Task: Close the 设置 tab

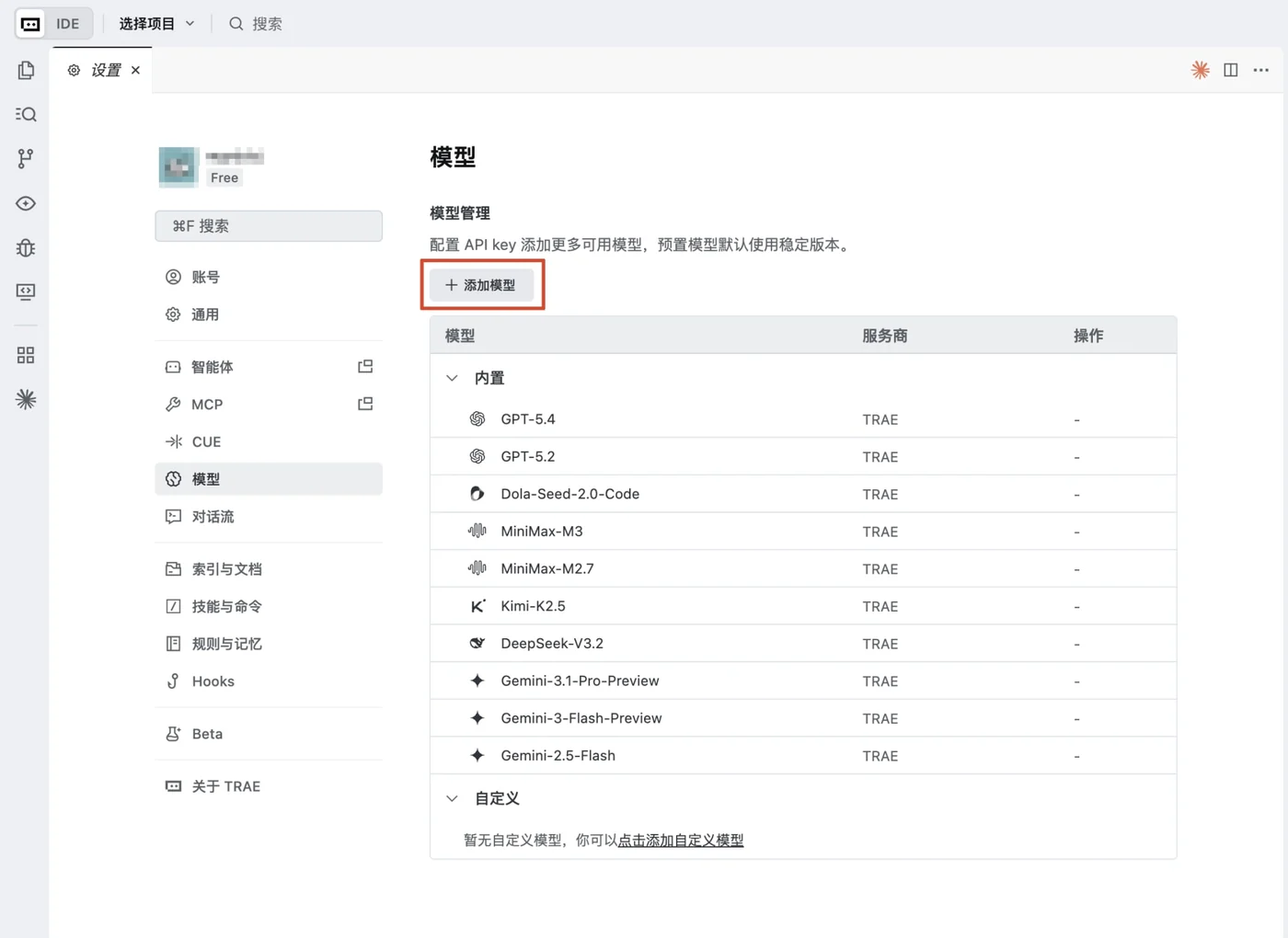Action: click(x=135, y=70)
